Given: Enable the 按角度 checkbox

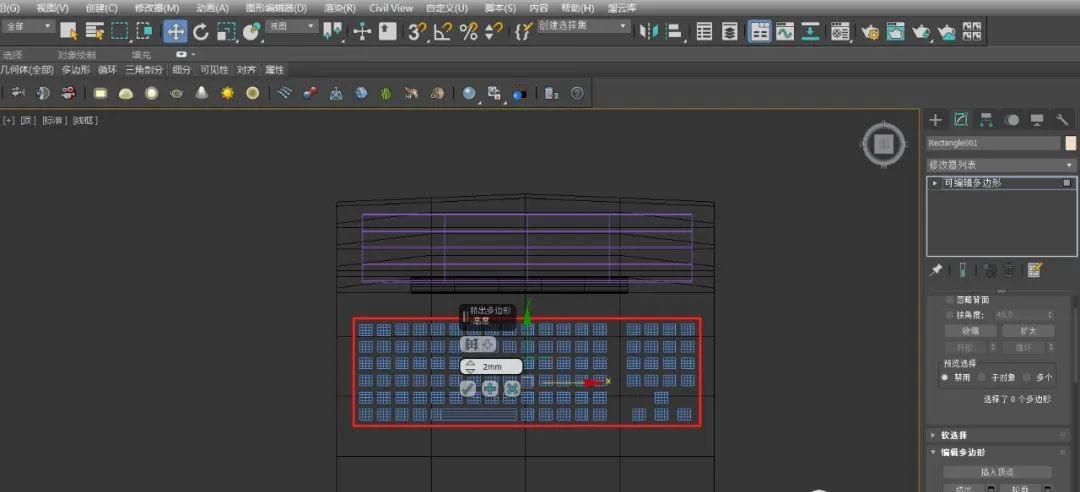Looking at the screenshot, I should coord(950,315).
